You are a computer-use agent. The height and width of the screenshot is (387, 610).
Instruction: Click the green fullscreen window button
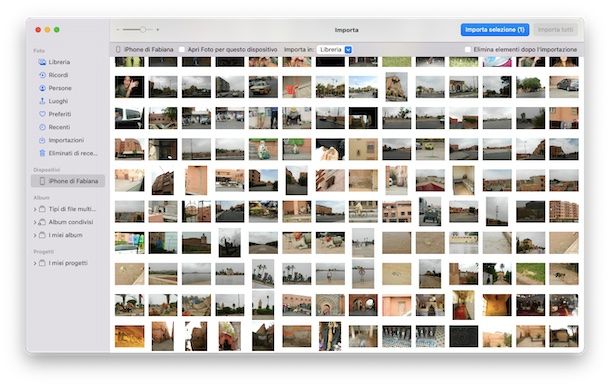[x=57, y=30]
